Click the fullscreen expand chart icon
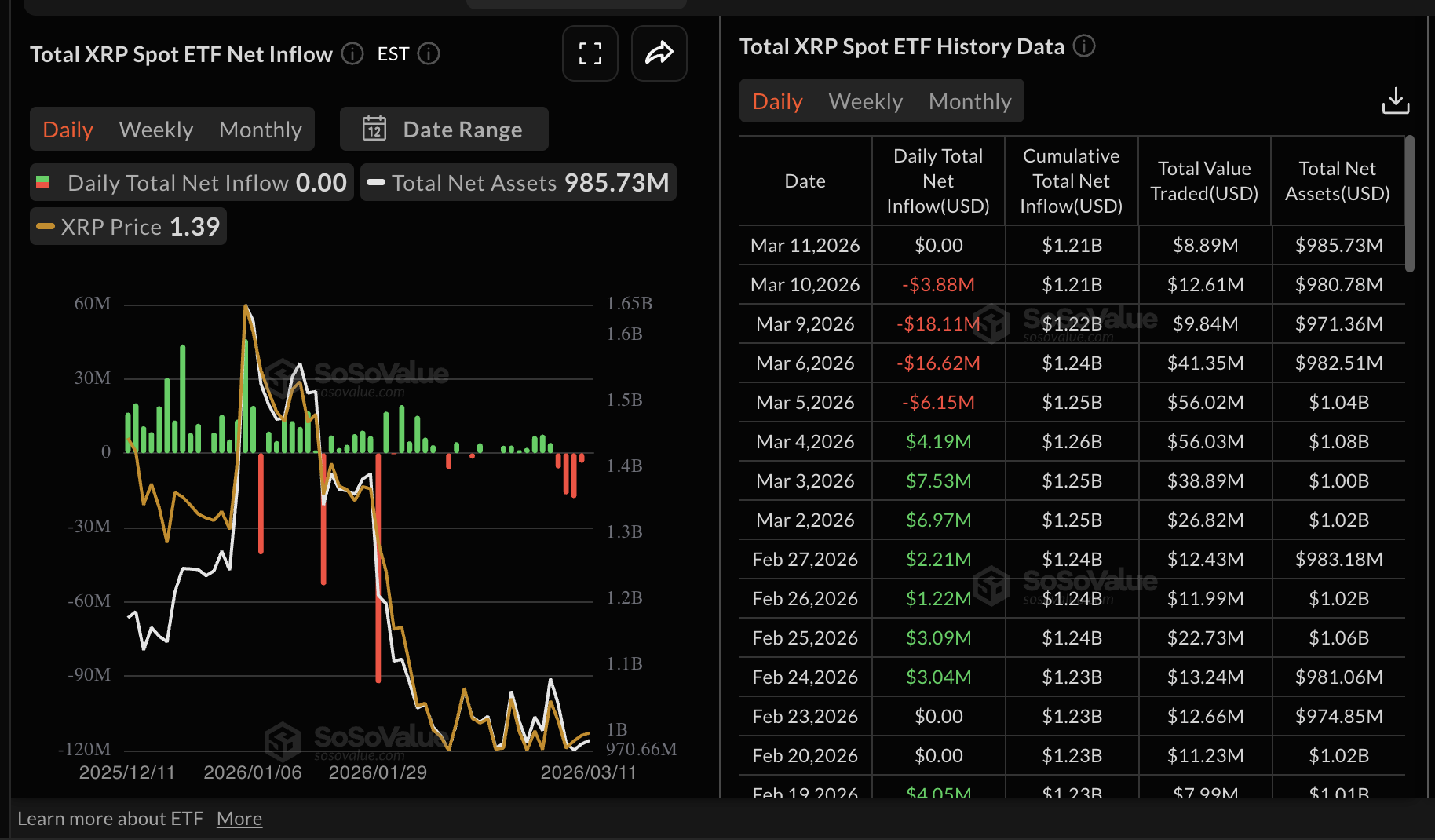Image resolution: width=1435 pixels, height=840 pixels. 590,53
